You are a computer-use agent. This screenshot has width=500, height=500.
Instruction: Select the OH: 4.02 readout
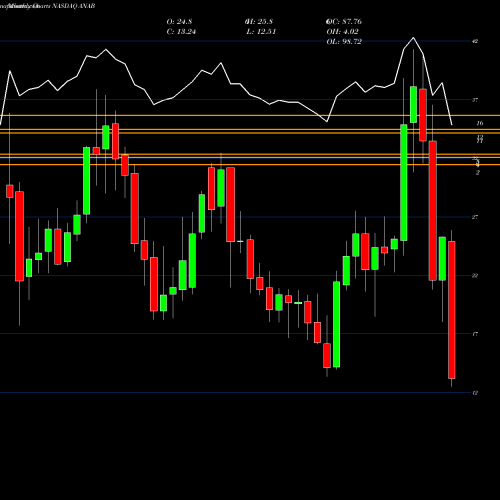coord(342,32)
